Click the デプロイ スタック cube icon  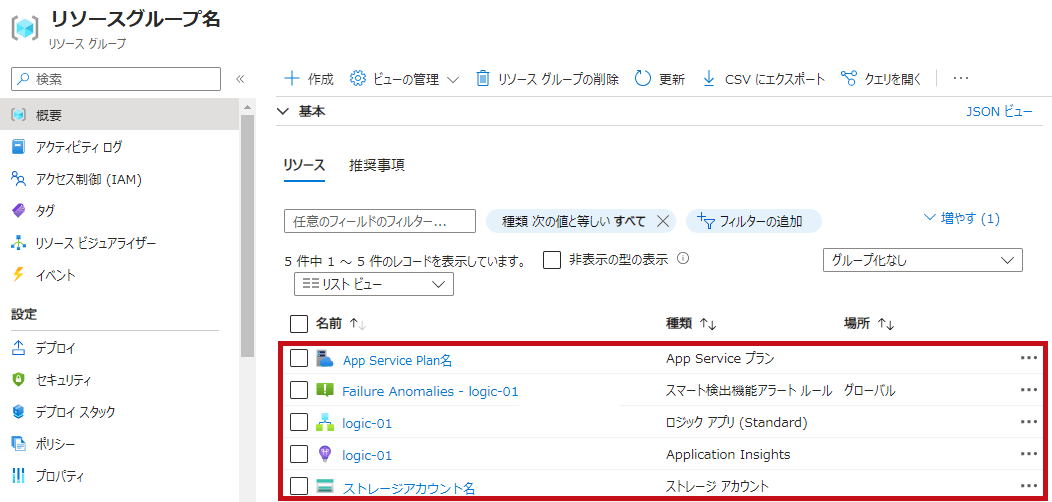point(19,412)
